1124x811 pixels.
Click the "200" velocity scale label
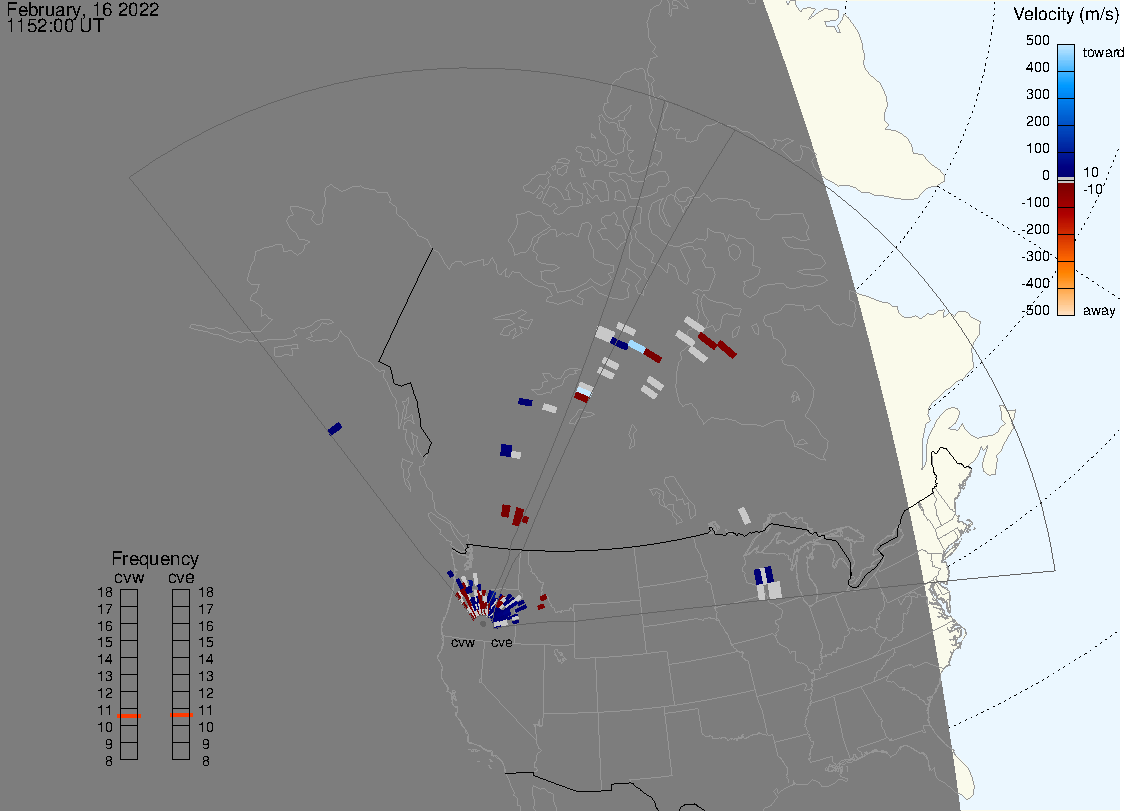(x=1037, y=121)
